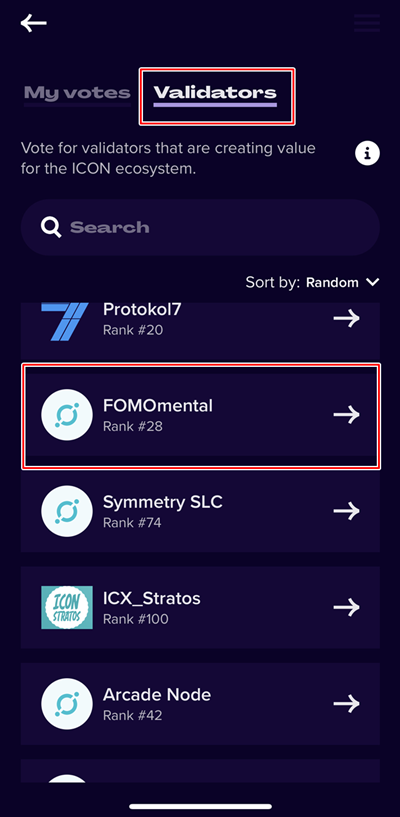This screenshot has width=400, height=817.
Task: Click the Protokol7 logo icon
Action: (x=65, y=321)
